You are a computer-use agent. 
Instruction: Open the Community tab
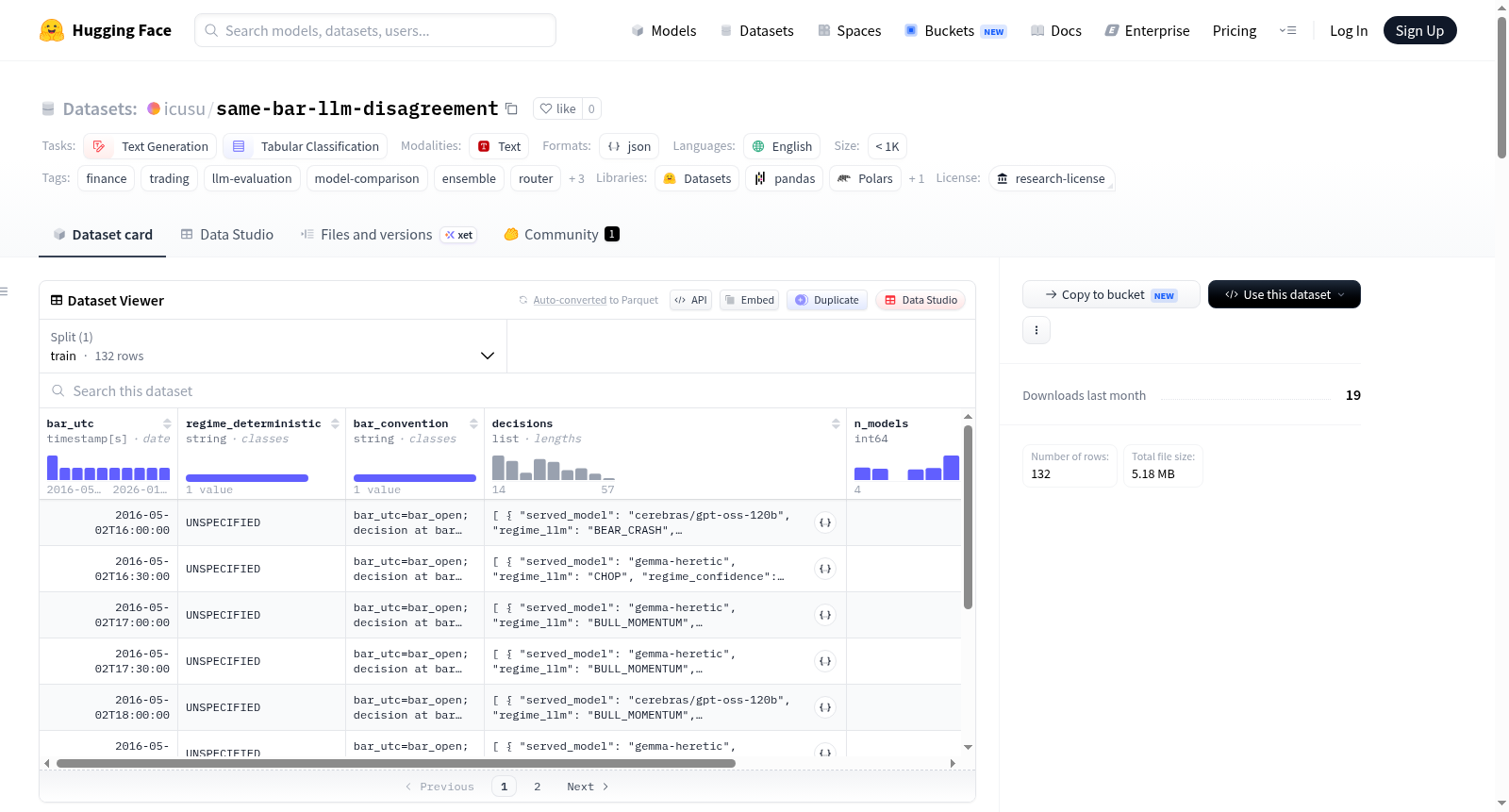[x=562, y=234]
